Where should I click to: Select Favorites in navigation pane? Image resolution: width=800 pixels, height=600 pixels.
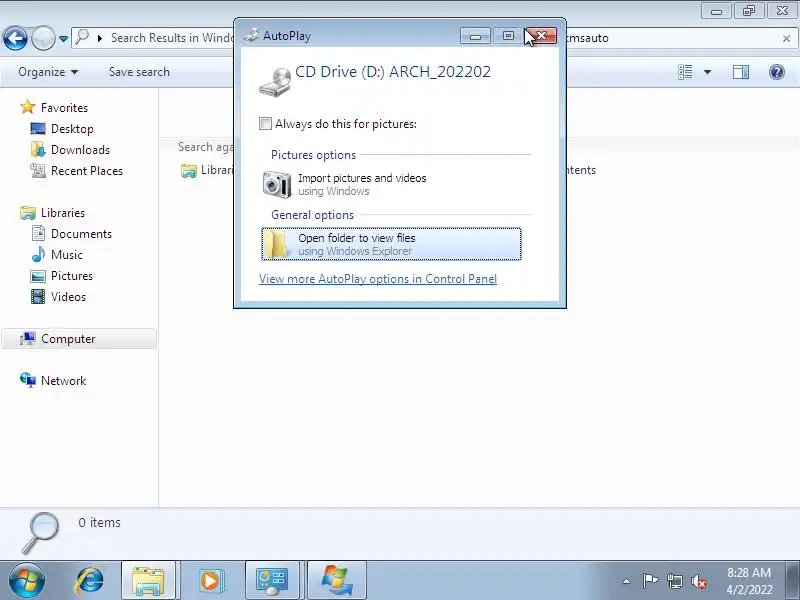click(64, 108)
